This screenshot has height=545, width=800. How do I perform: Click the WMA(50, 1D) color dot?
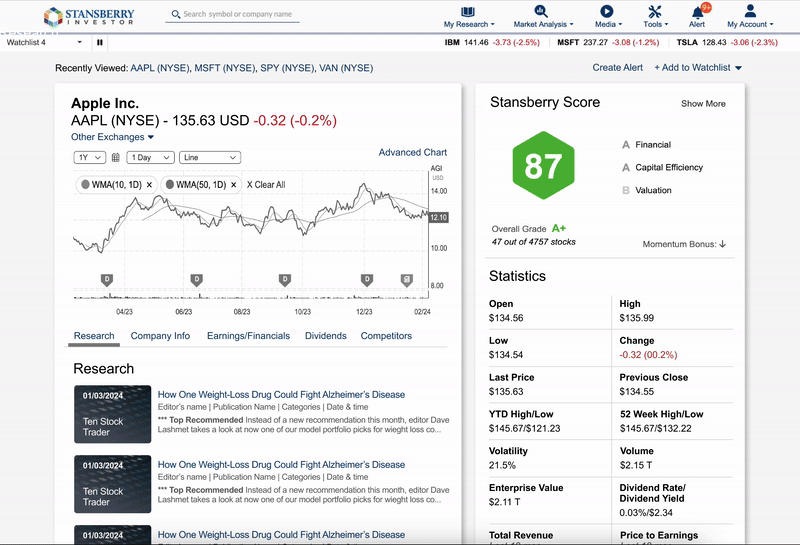click(x=169, y=185)
